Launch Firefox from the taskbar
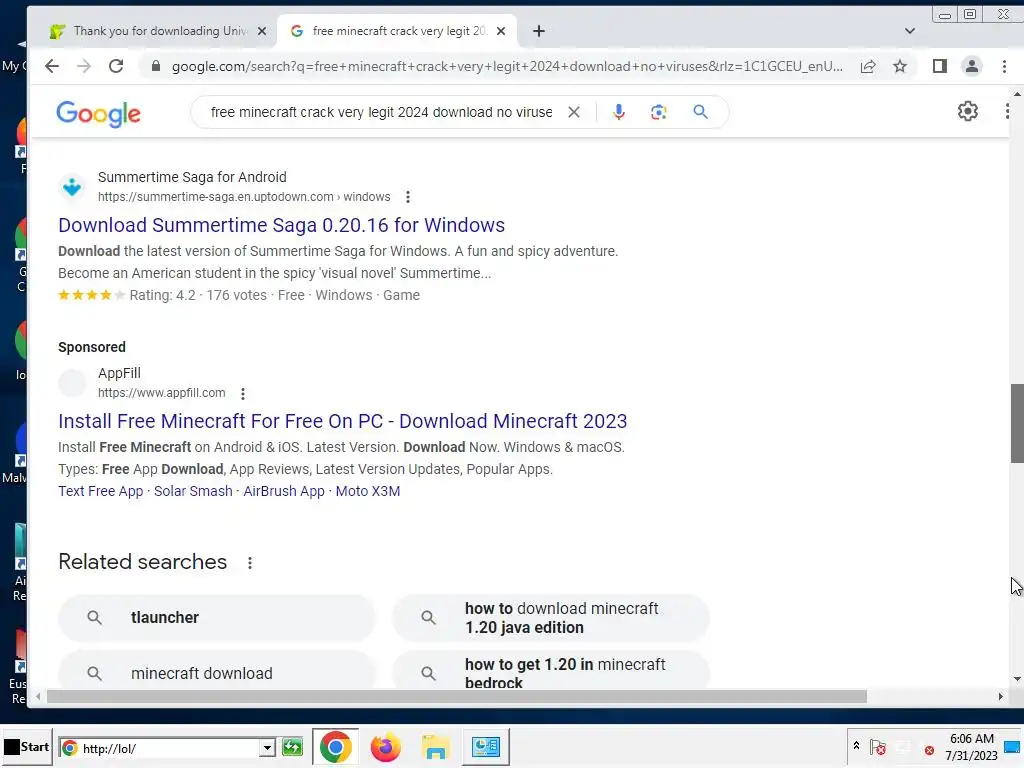The image size is (1024, 768). (385, 747)
